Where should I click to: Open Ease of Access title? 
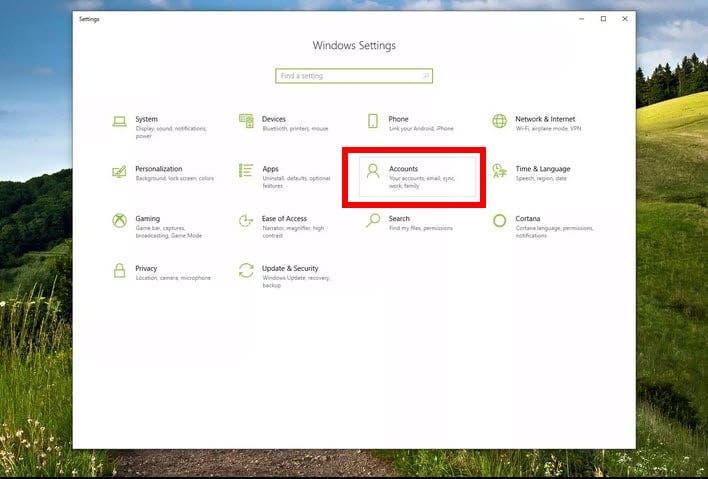pos(284,219)
